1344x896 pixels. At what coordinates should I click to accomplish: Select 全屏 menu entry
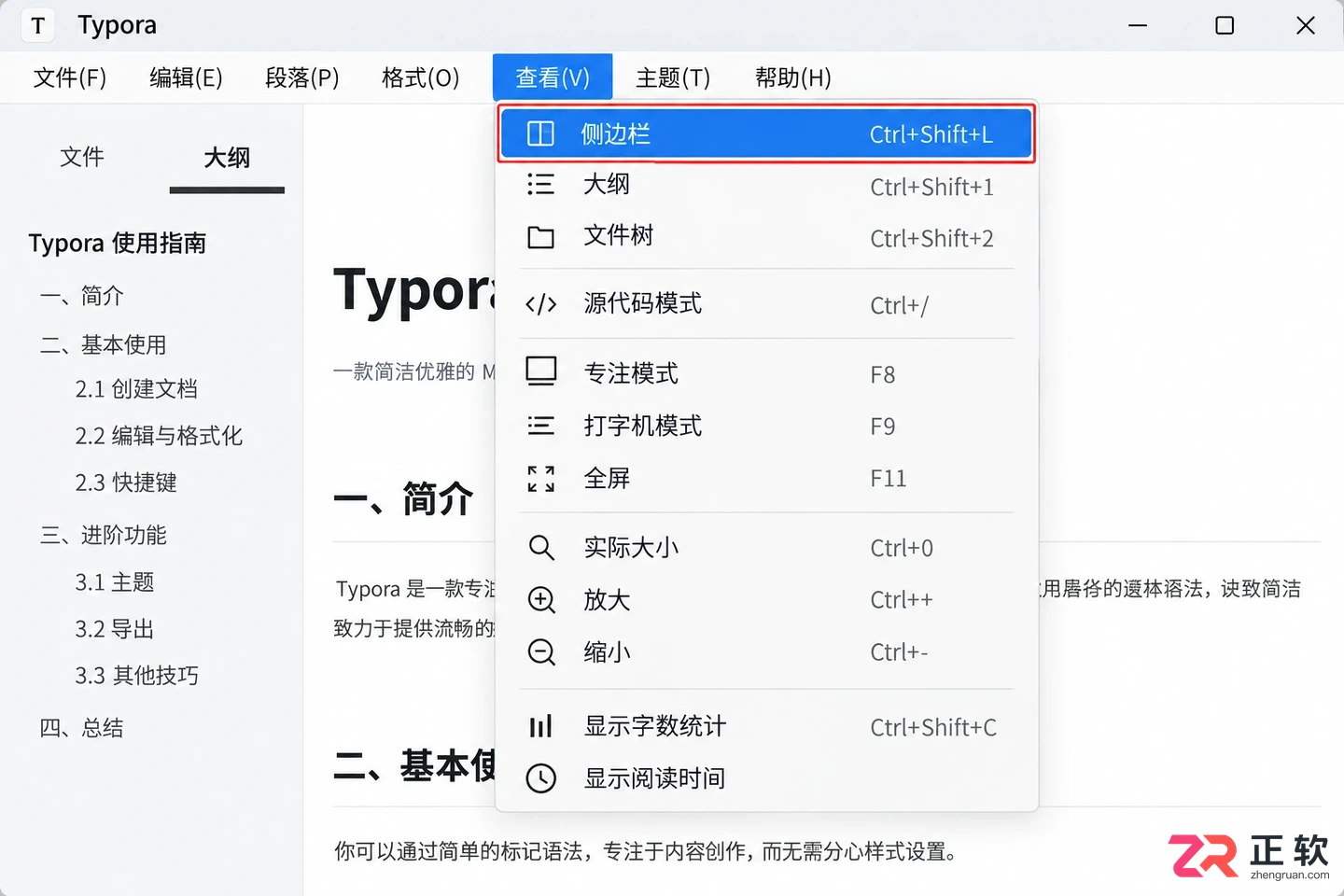766,479
